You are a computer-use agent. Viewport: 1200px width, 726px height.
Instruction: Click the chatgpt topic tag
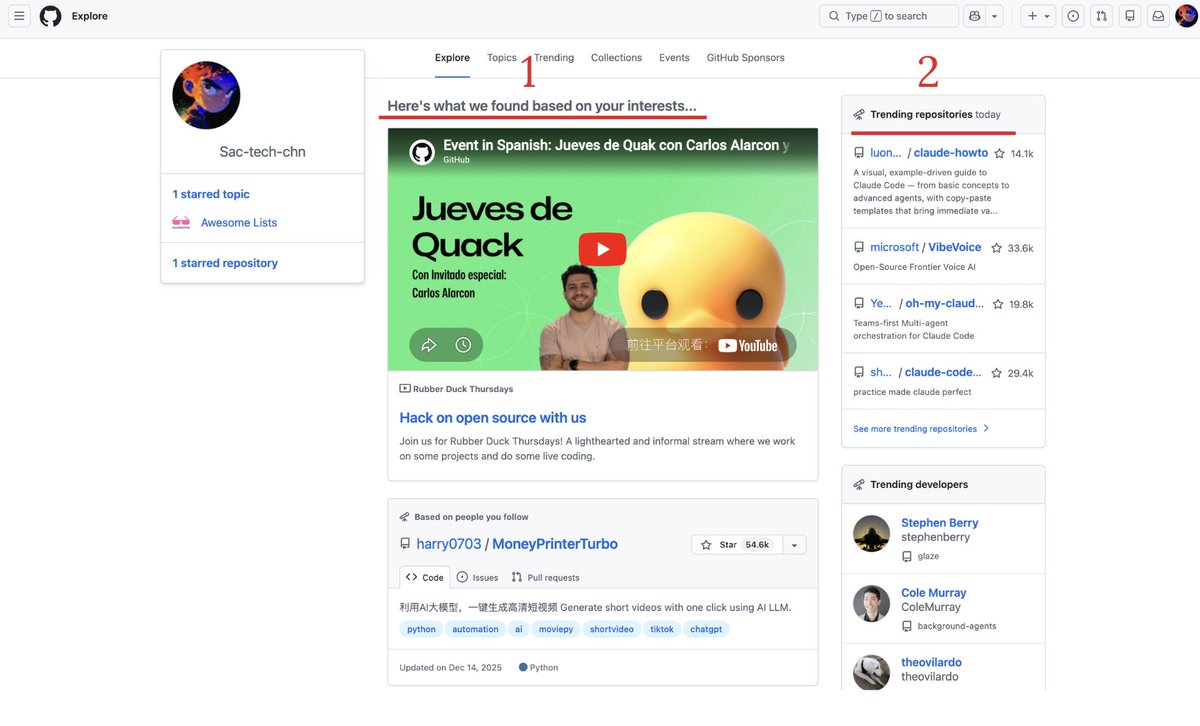[706, 629]
